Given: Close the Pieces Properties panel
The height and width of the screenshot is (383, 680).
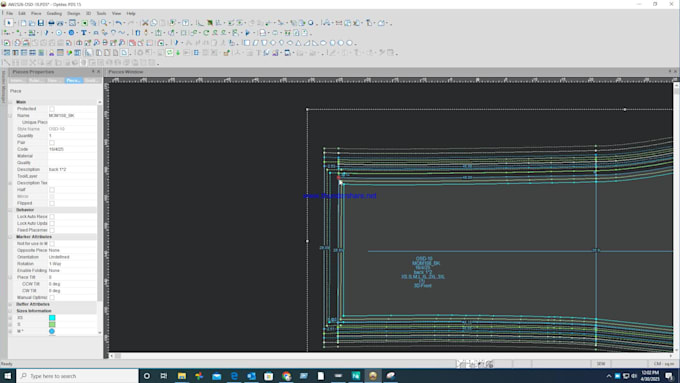Looking at the screenshot, I should [98, 72].
